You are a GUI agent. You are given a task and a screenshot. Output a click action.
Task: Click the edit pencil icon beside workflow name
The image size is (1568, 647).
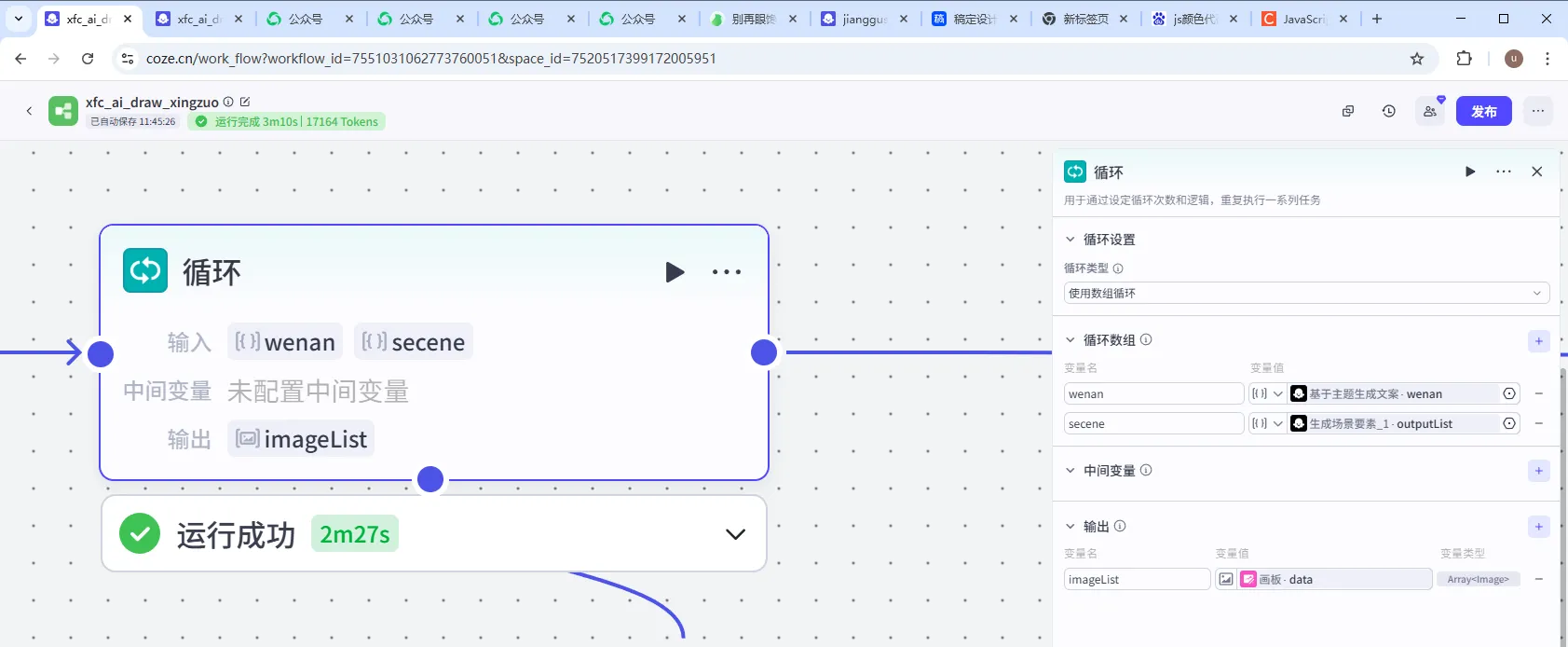[x=245, y=102]
